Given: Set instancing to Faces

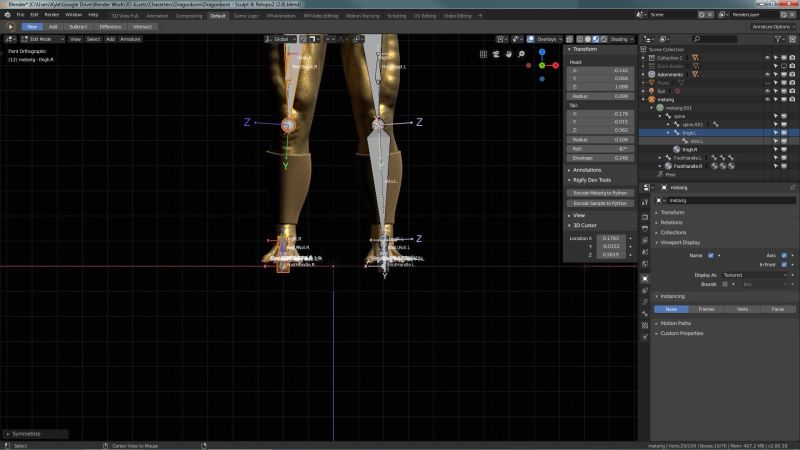Looking at the screenshot, I should 778,309.
